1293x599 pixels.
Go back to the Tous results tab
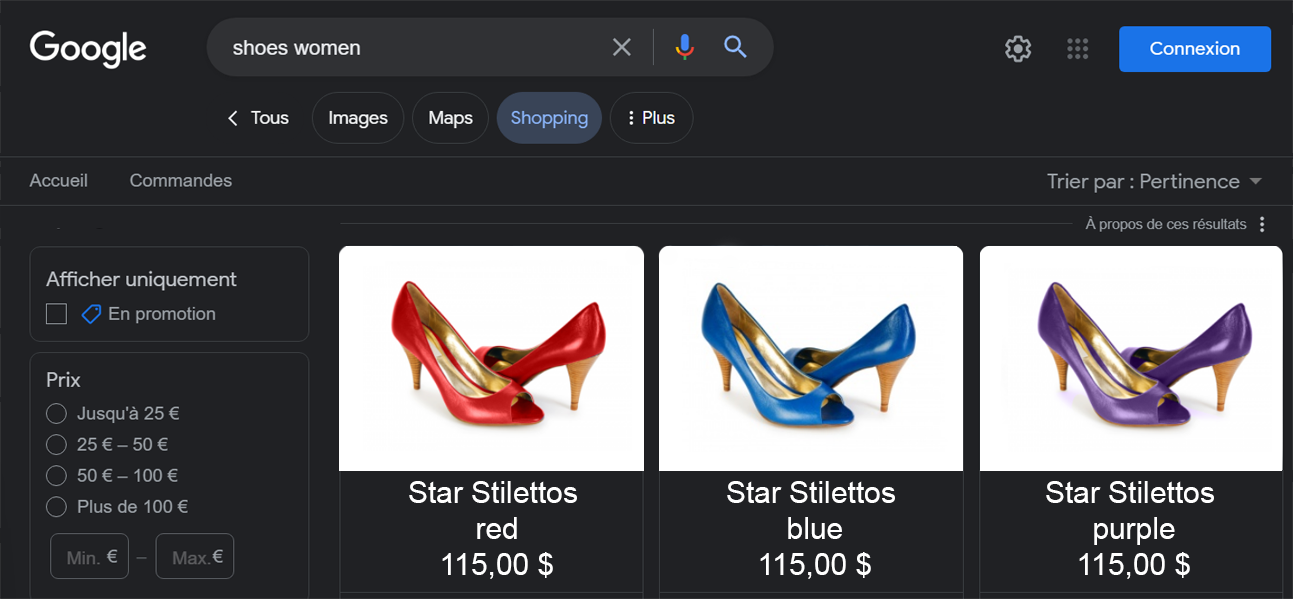pyautogui.click(x=258, y=118)
